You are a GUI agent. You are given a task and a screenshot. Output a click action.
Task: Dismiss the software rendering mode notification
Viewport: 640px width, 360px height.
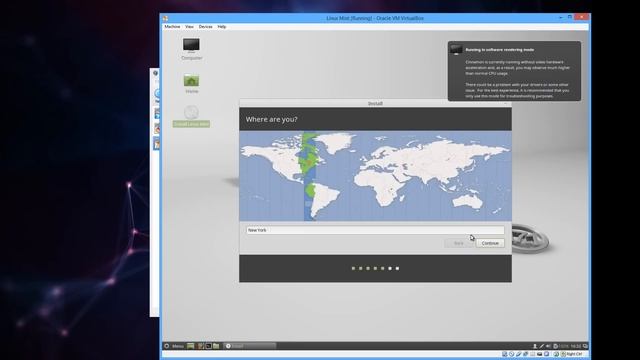tap(514, 71)
